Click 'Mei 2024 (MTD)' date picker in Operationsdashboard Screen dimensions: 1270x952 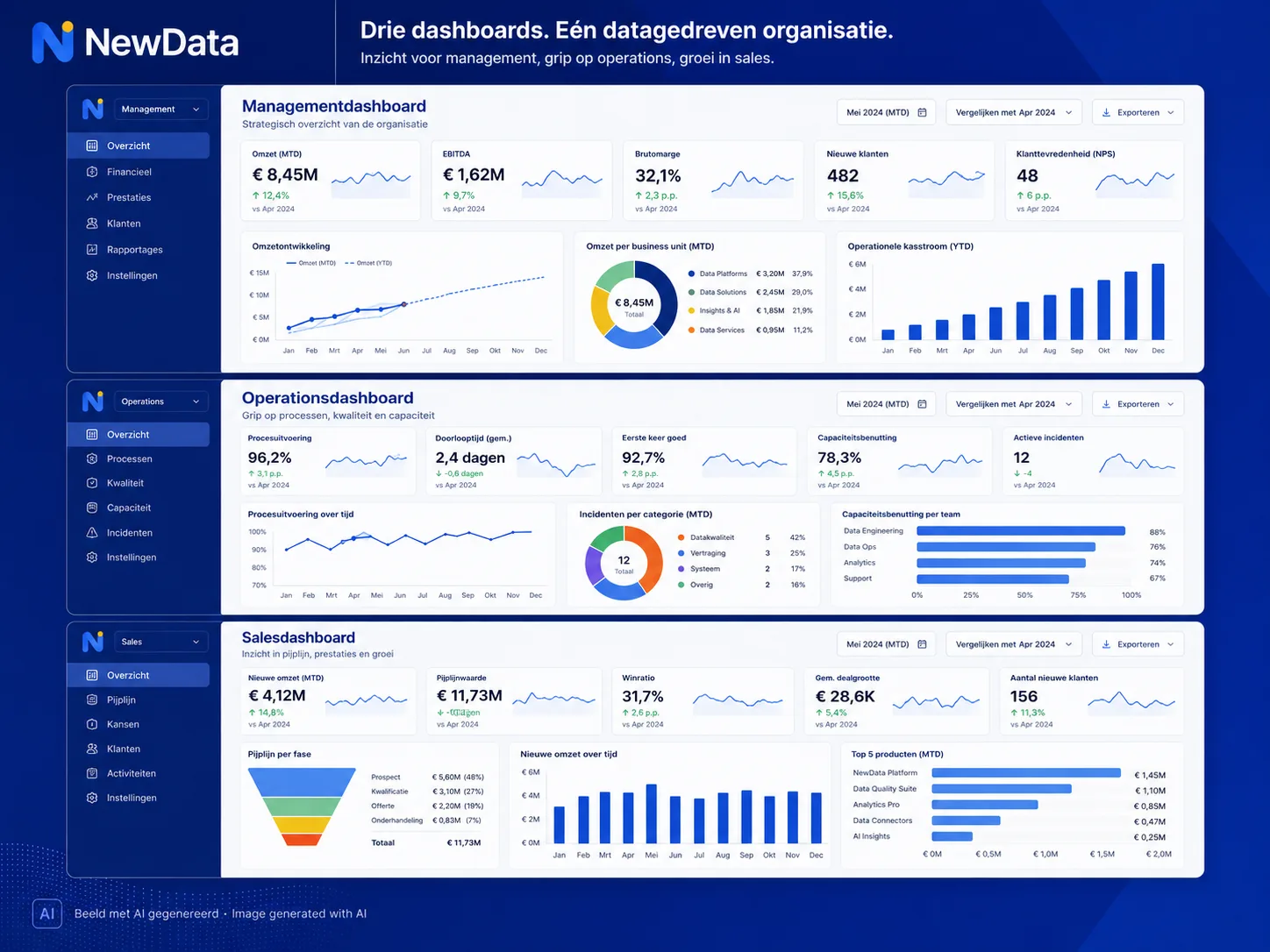tap(887, 404)
